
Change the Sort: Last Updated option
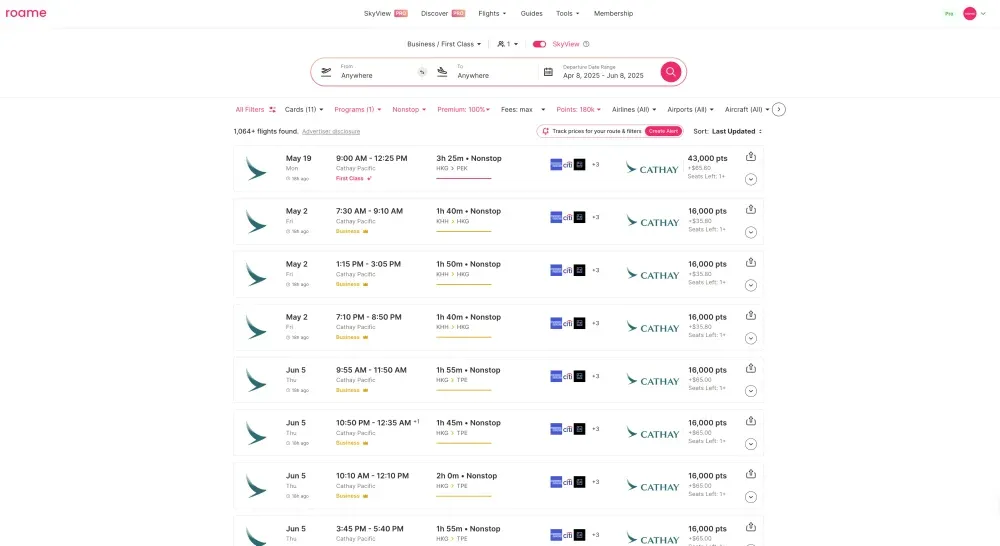(x=728, y=131)
